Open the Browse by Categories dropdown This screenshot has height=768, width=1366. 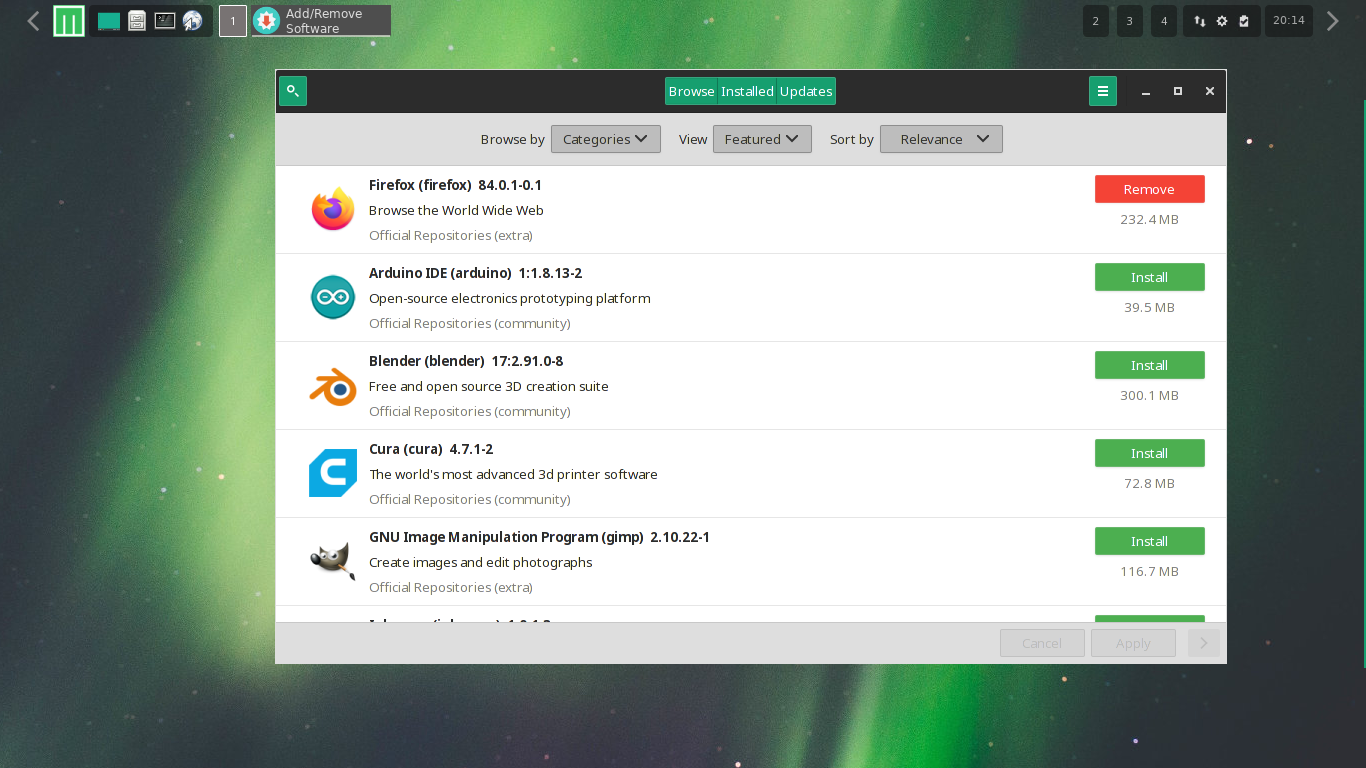tap(606, 139)
